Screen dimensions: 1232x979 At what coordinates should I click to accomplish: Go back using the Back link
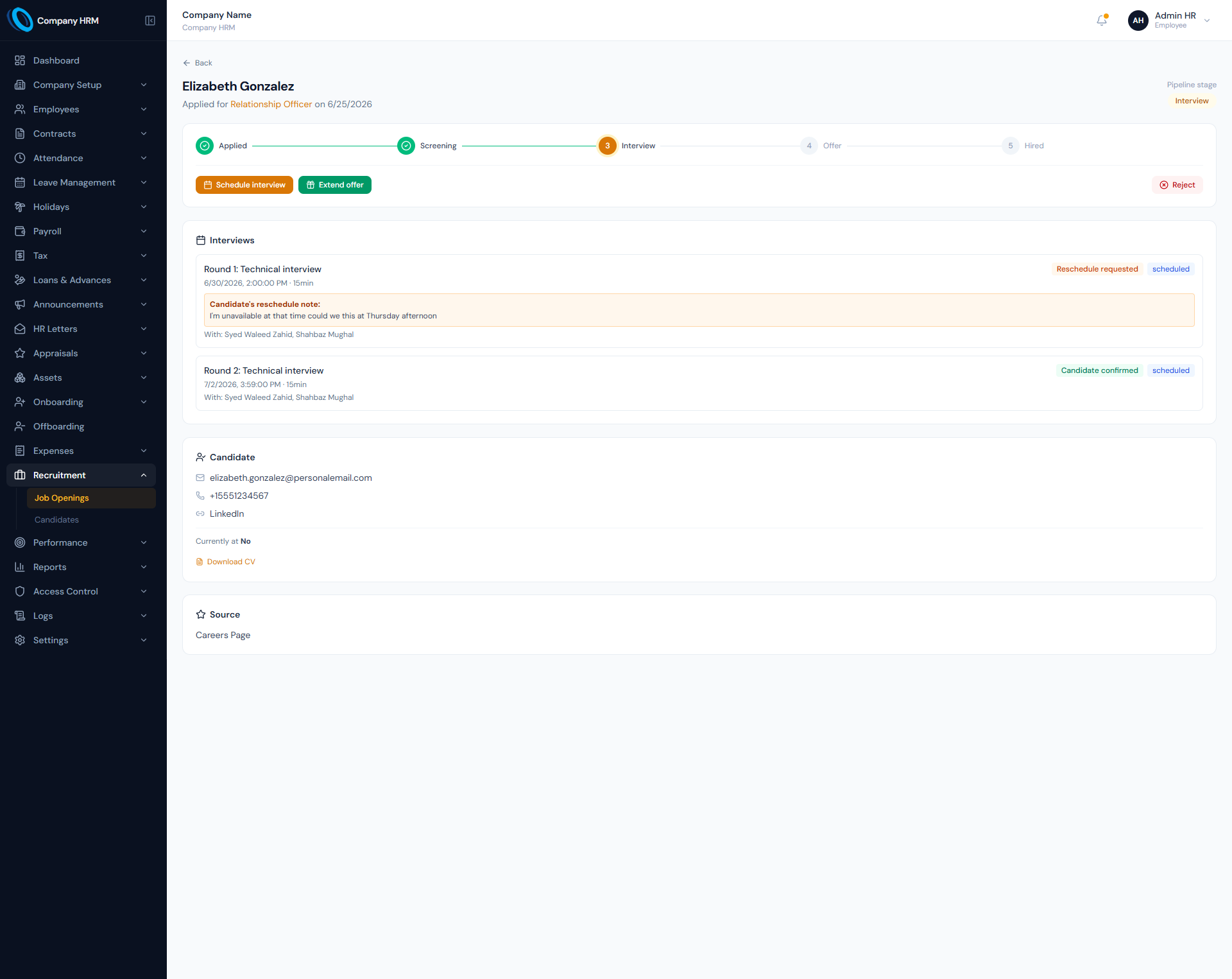pos(198,63)
